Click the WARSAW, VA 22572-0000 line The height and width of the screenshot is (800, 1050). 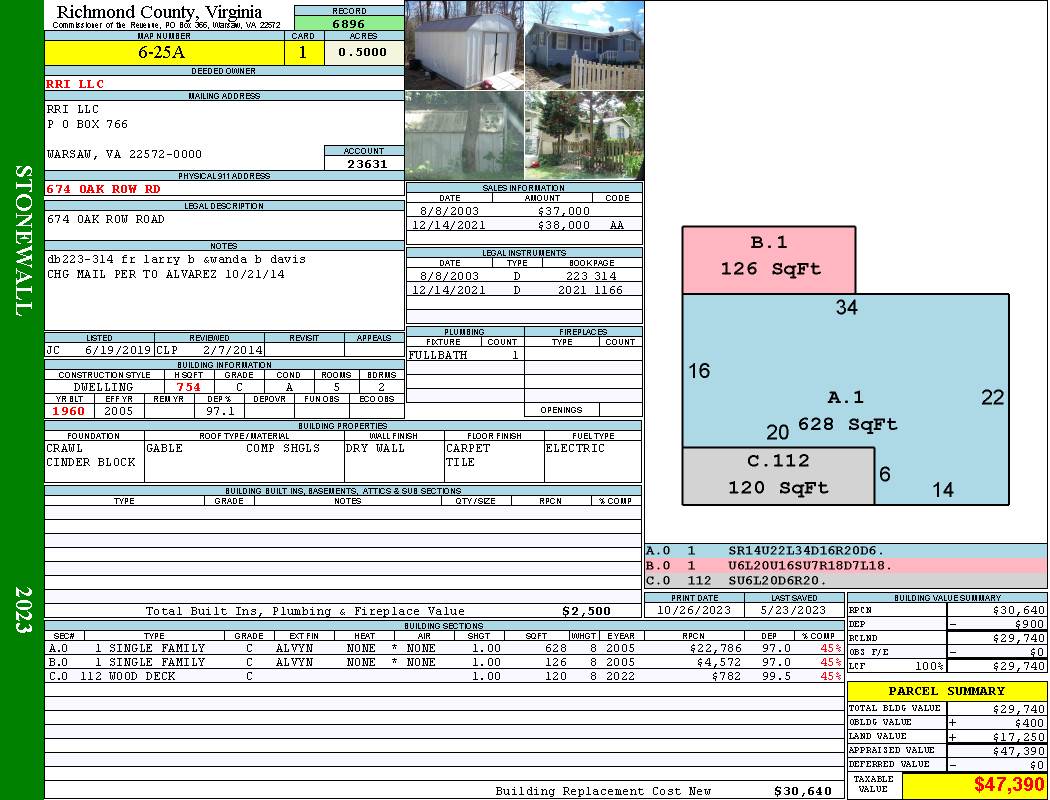[124, 154]
